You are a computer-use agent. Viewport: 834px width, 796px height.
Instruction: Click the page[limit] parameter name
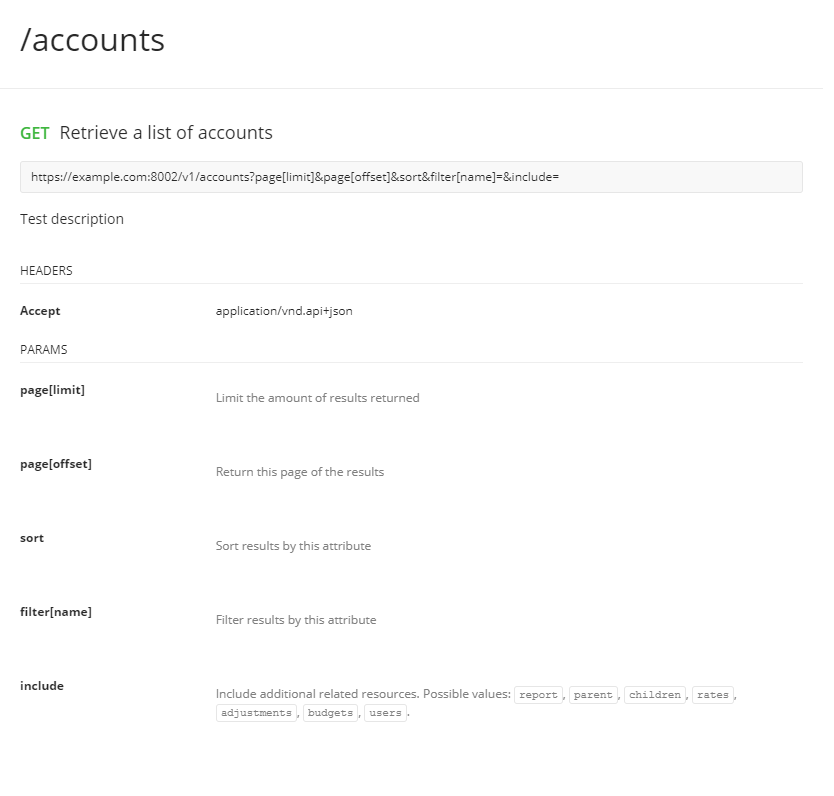(52, 389)
